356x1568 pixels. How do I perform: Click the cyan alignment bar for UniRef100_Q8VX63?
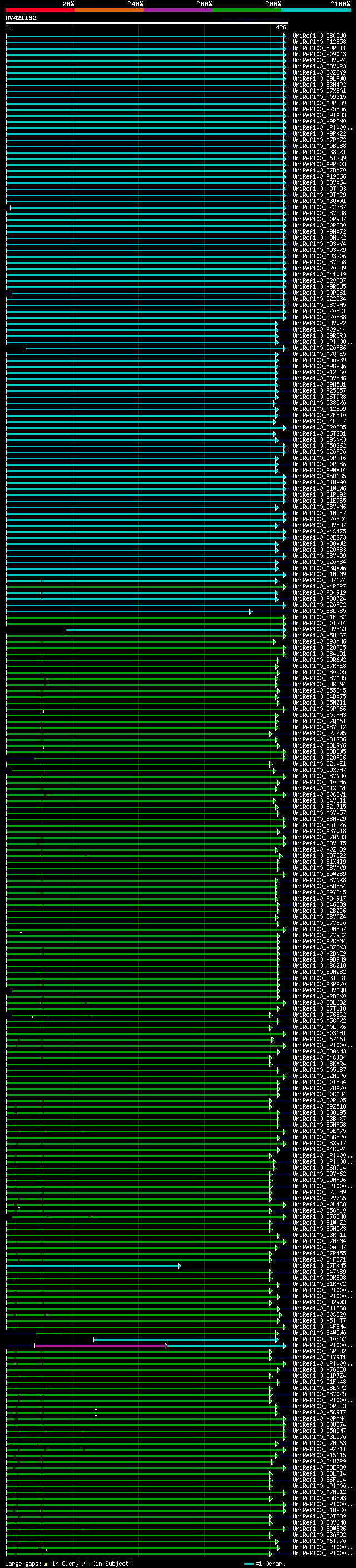point(176,630)
